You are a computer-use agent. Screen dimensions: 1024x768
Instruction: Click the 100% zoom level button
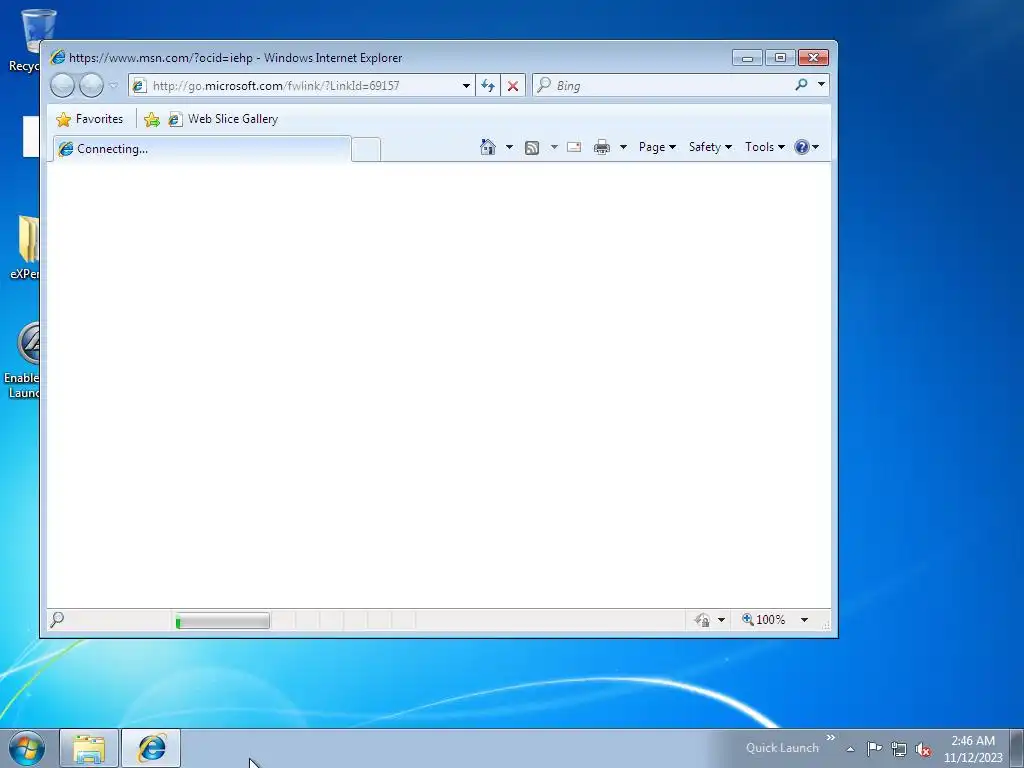(x=763, y=620)
